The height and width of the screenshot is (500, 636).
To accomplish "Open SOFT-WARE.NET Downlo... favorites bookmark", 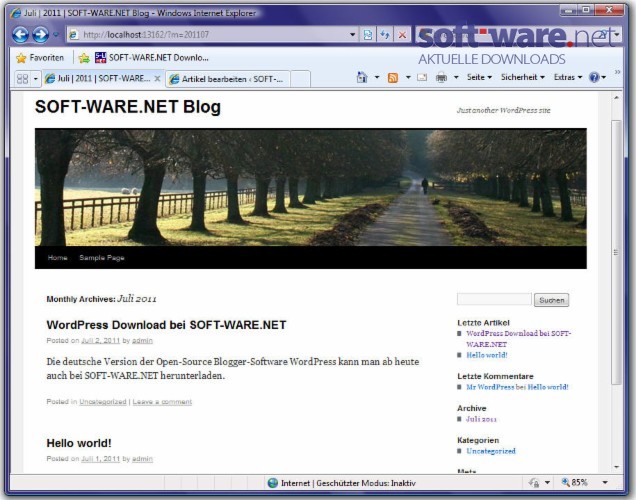I will [152, 58].
